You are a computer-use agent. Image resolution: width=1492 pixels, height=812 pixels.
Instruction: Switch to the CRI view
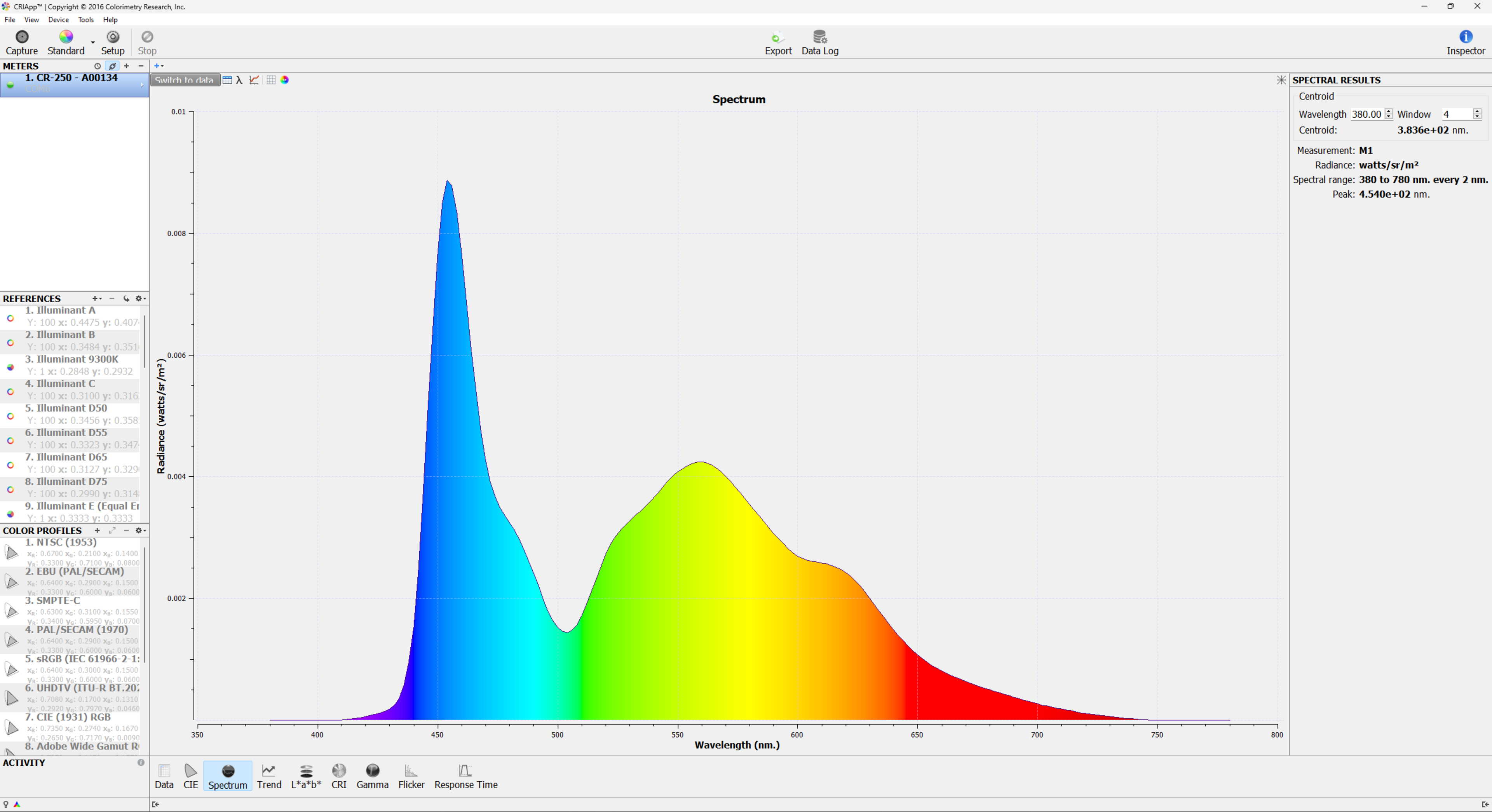pos(339,776)
